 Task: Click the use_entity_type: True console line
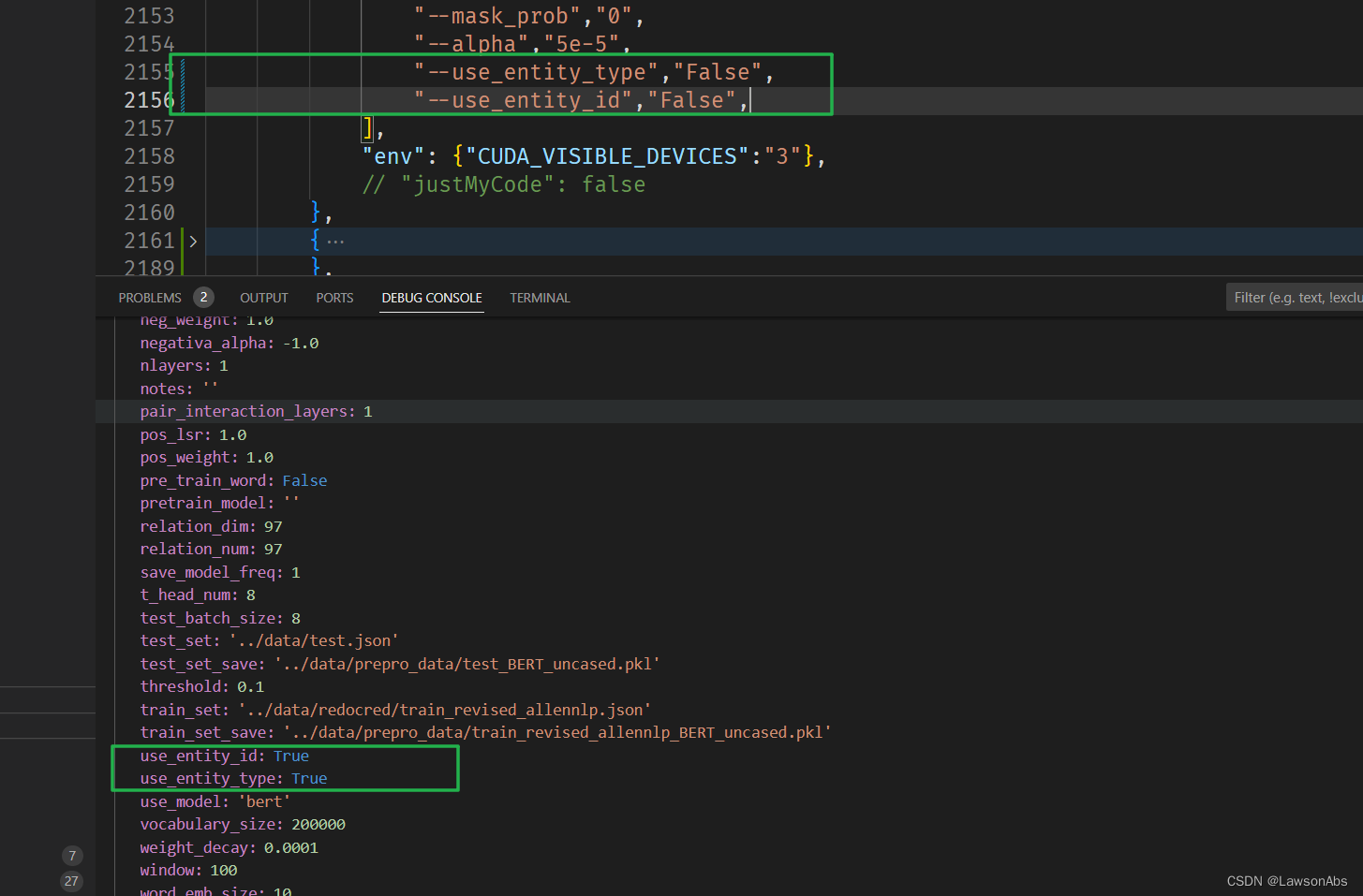point(233,779)
